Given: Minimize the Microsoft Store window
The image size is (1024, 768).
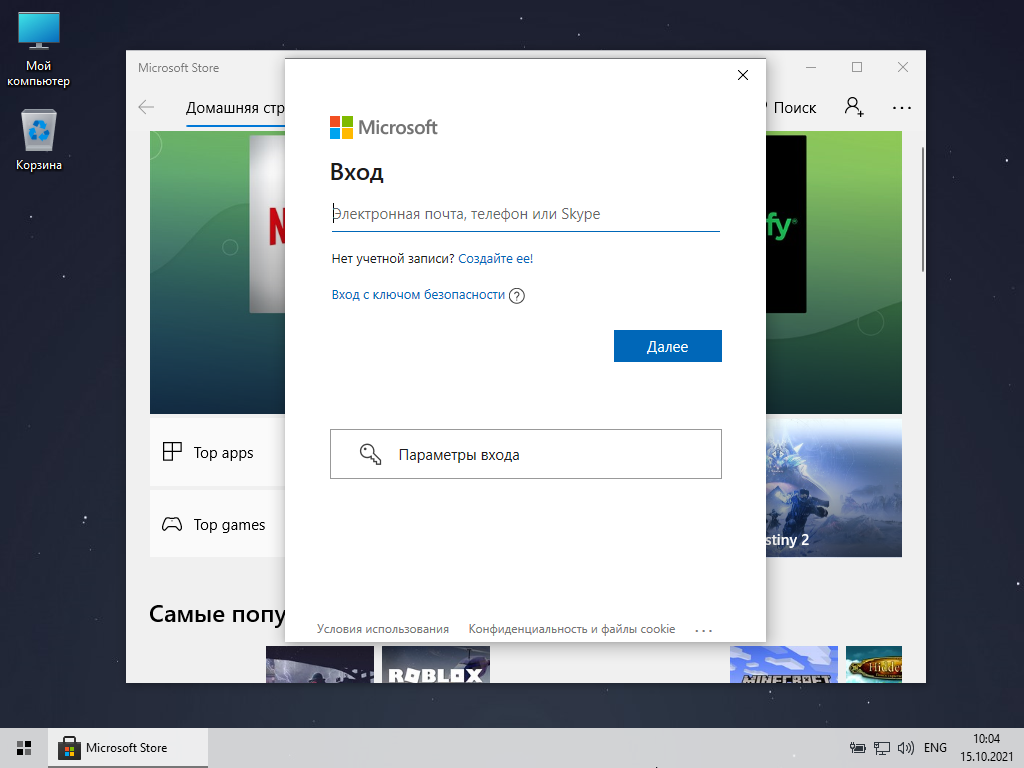Looking at the screenshot, I should click(x=811, y=67).
